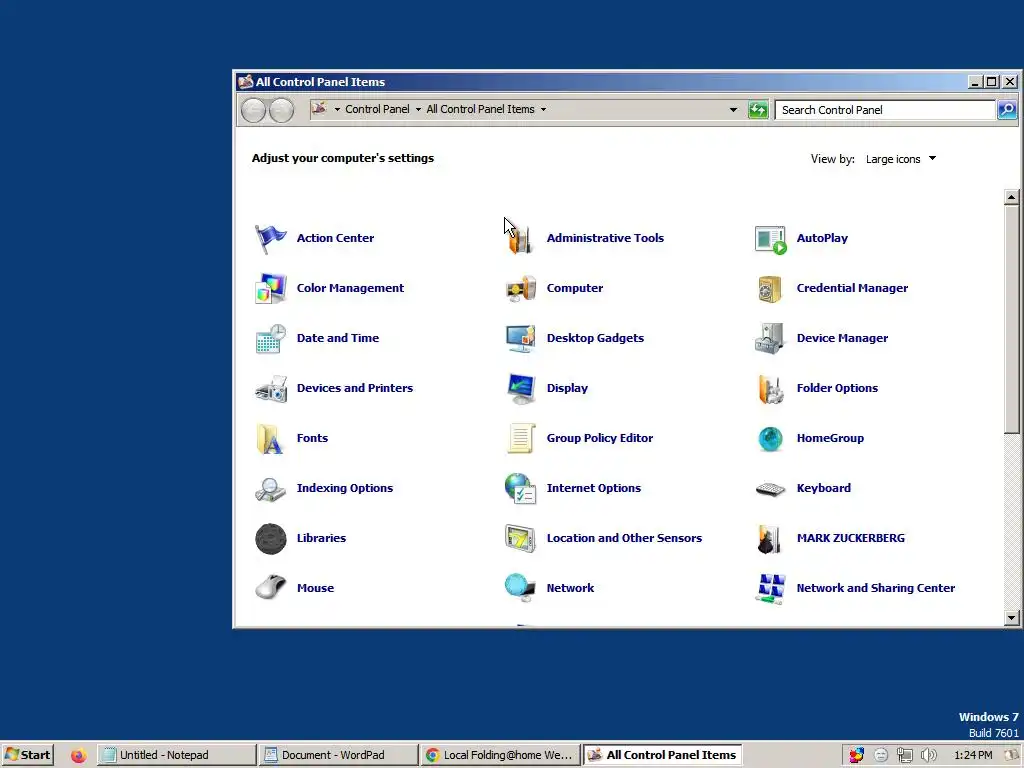
Task: Expand the arrow before Control Panel breadcrumb
Action: click(x=337, y=110)
